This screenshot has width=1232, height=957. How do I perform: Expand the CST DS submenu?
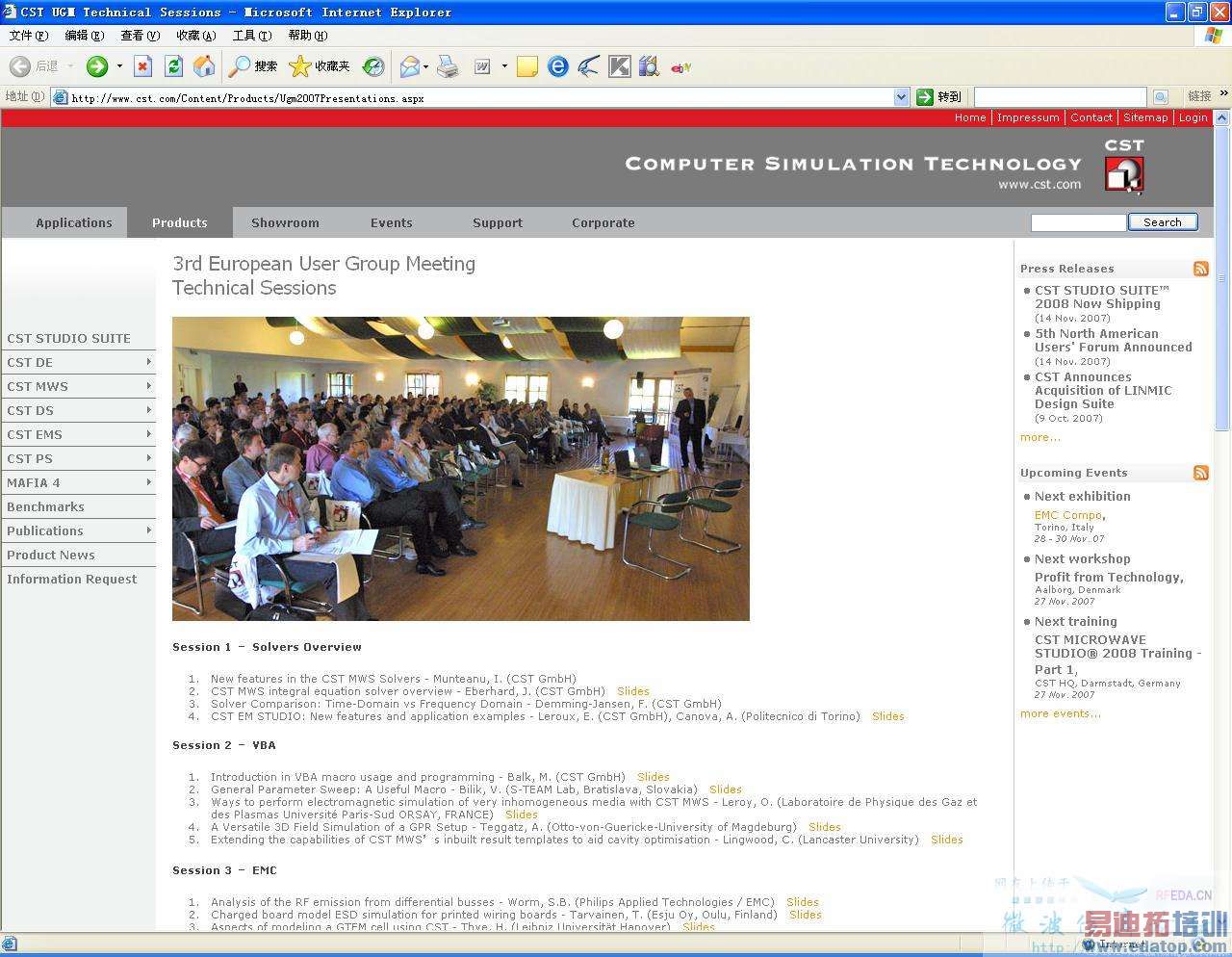click(149, 410)
